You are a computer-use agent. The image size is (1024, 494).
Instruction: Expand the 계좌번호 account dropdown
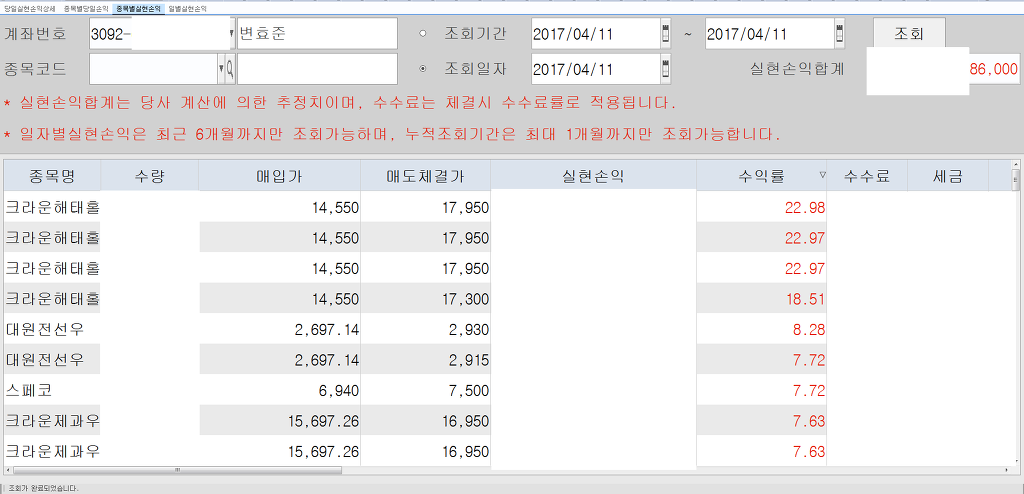click(232, 34)
